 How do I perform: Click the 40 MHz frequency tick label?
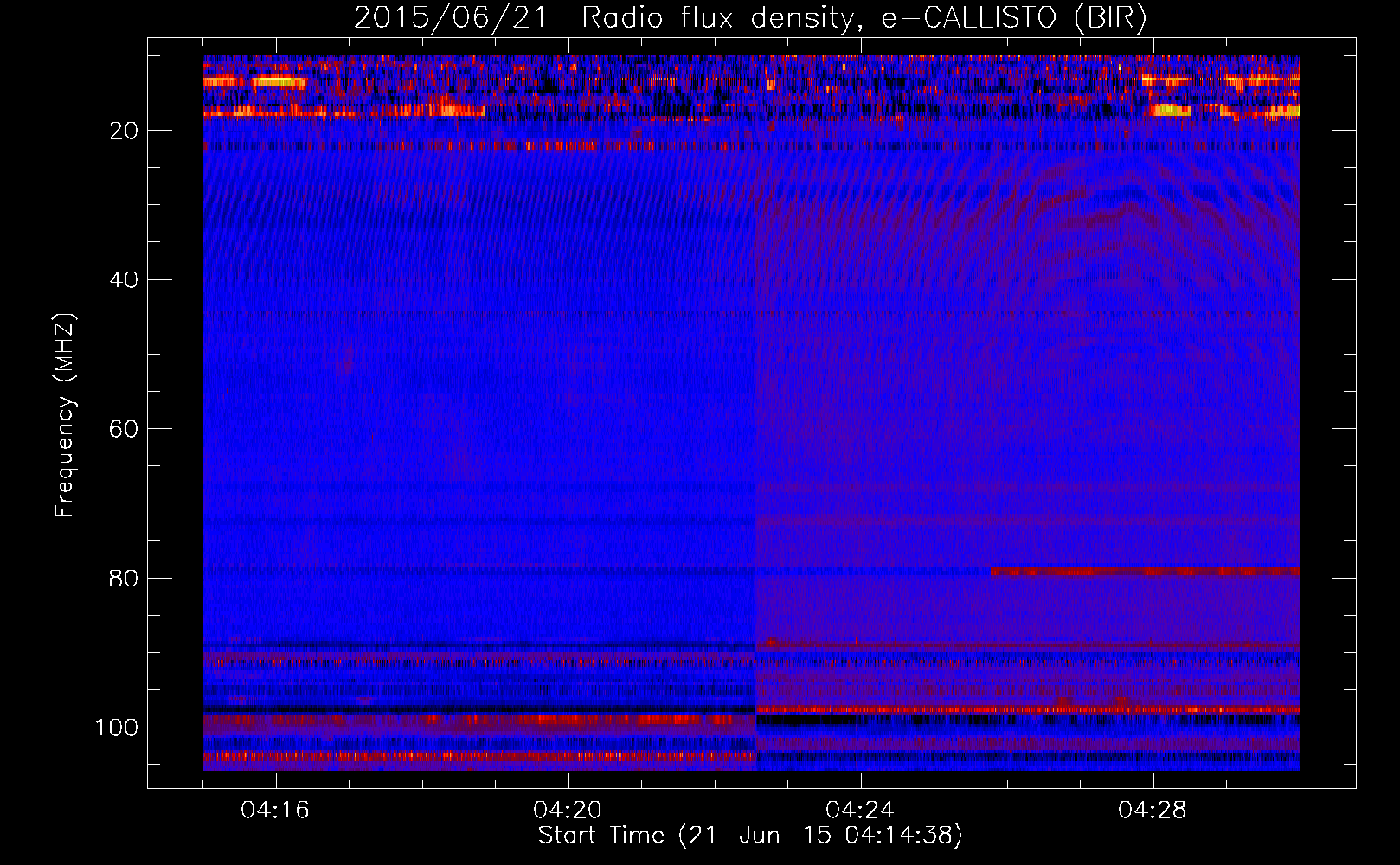[x=125, y=280]
